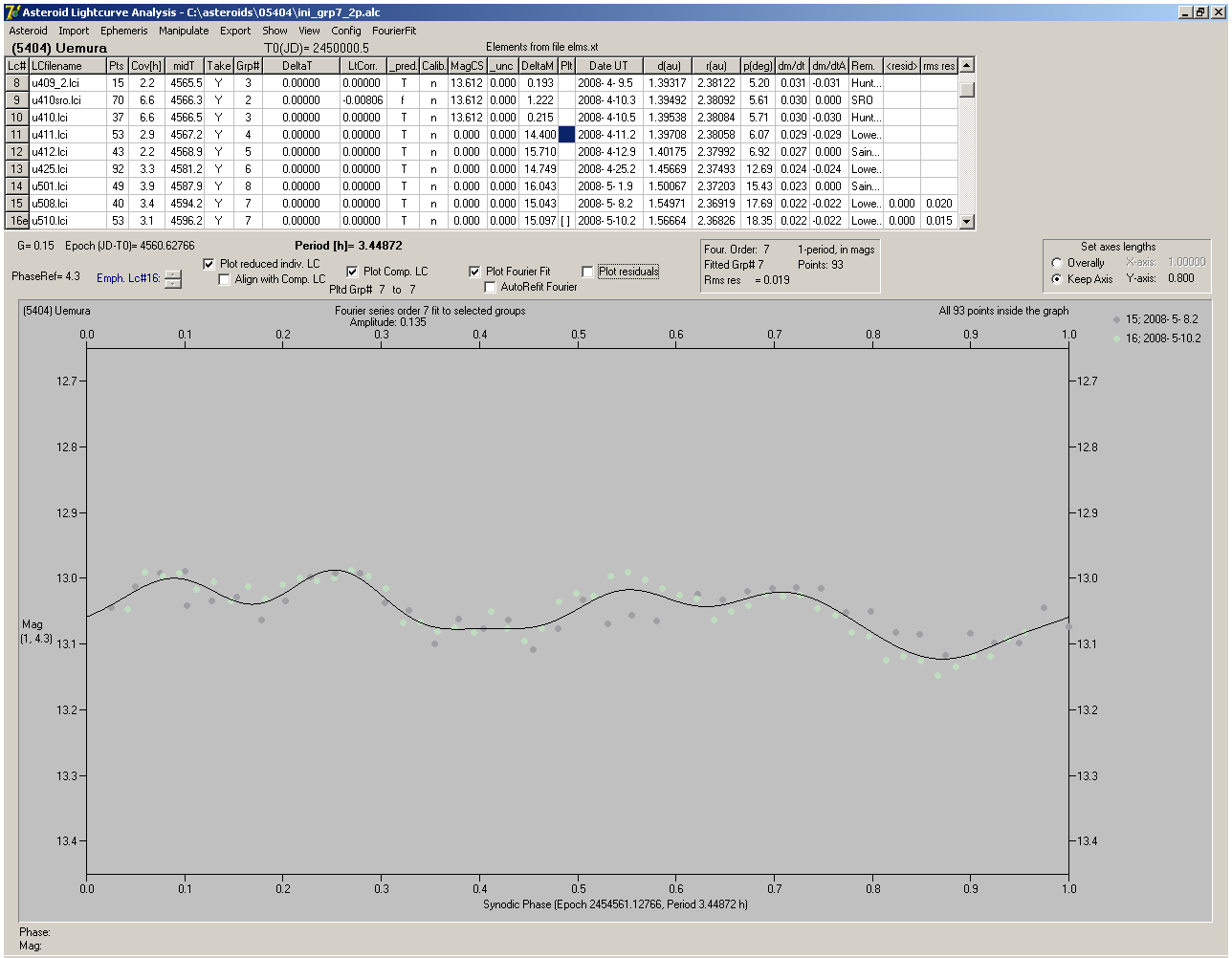Click the DeltaM value 16.043
The image size is (1232, 958).
(x=539, y=186)
